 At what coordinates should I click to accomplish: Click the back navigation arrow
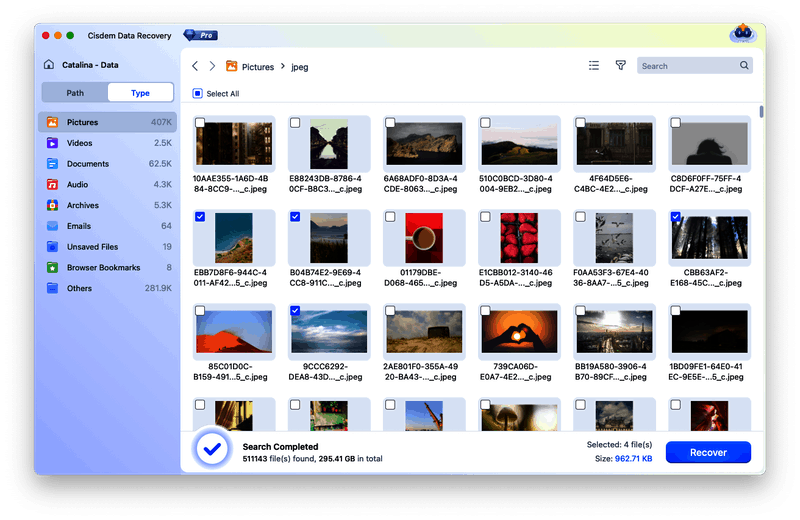(195, 66)
